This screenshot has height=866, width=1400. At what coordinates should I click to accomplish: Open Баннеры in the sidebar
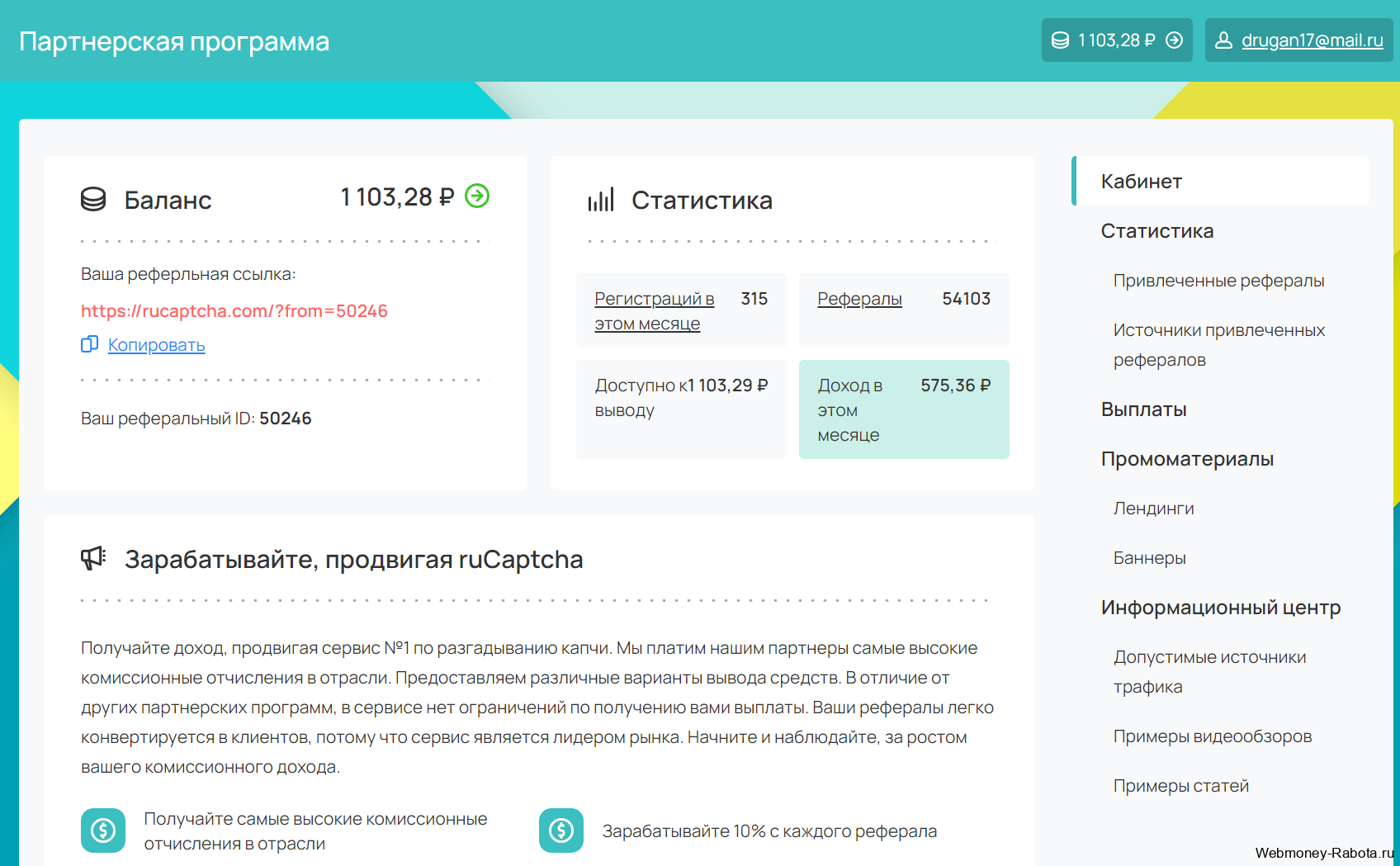[x=1149, y=558]
